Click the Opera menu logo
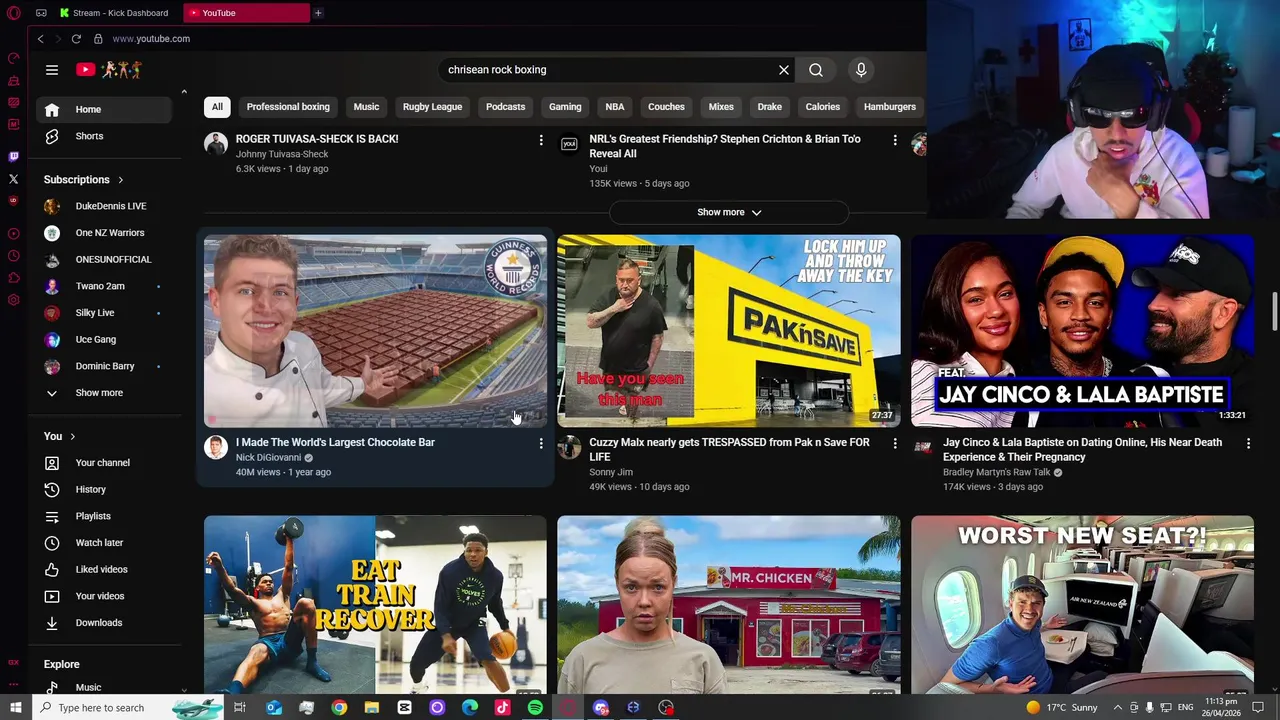The image size is (1280, 720). (13, 13)
